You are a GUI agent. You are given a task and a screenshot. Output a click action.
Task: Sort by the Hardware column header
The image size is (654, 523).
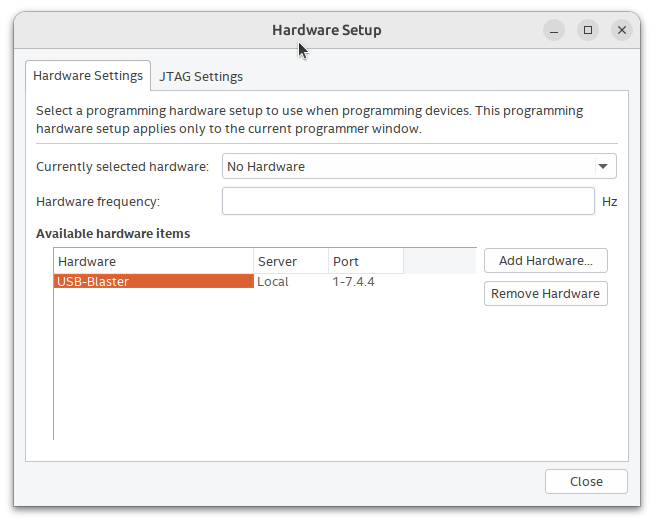(153, 262)
